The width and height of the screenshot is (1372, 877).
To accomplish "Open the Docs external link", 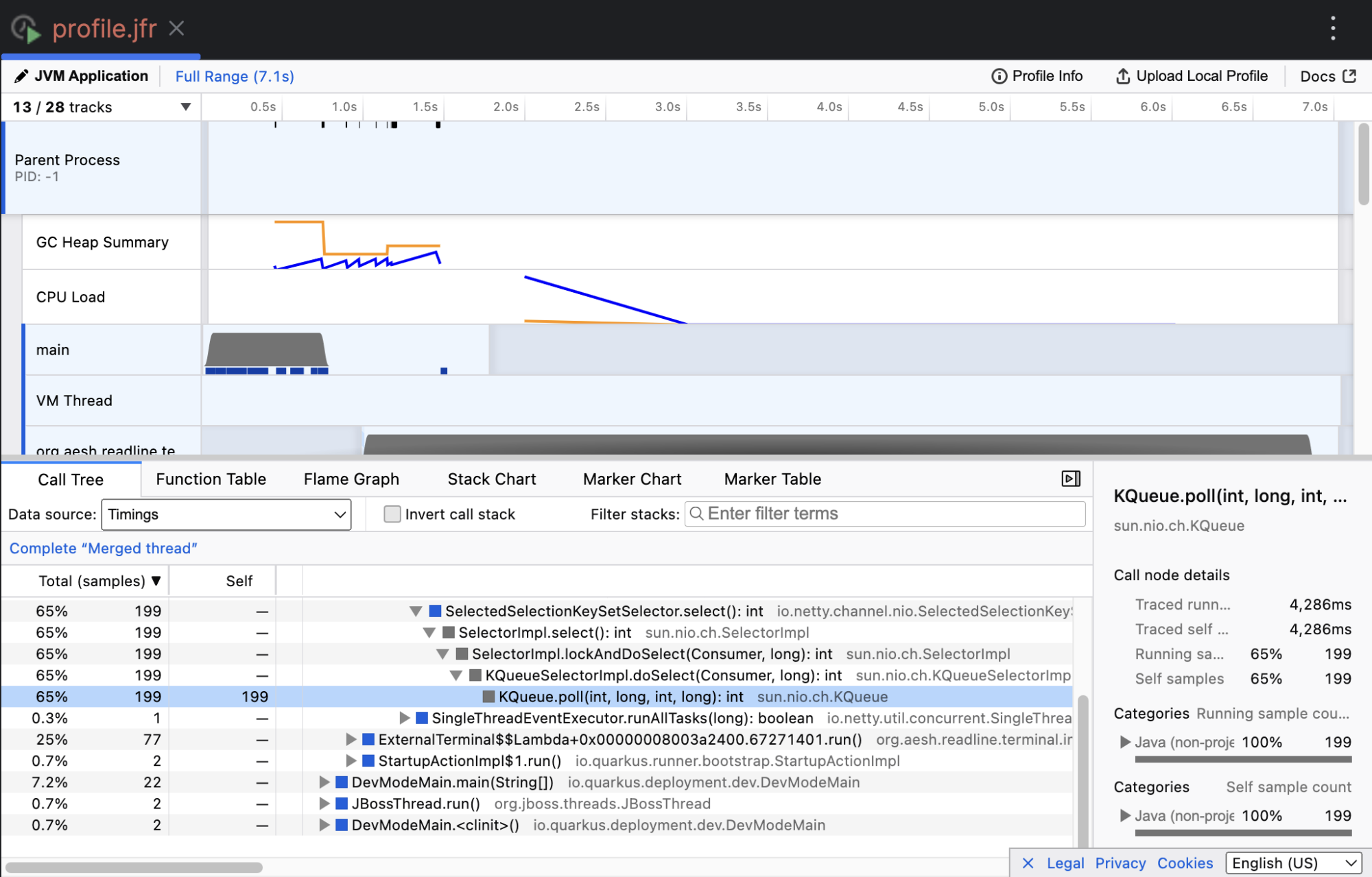I will (x=1328, y=76).
